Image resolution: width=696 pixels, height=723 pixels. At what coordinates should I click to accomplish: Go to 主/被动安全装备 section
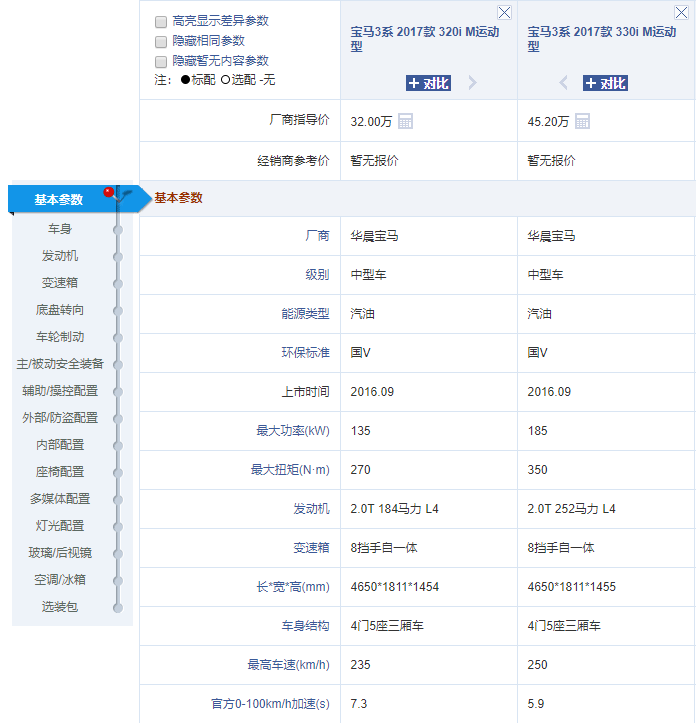click(x=59, y=364)
